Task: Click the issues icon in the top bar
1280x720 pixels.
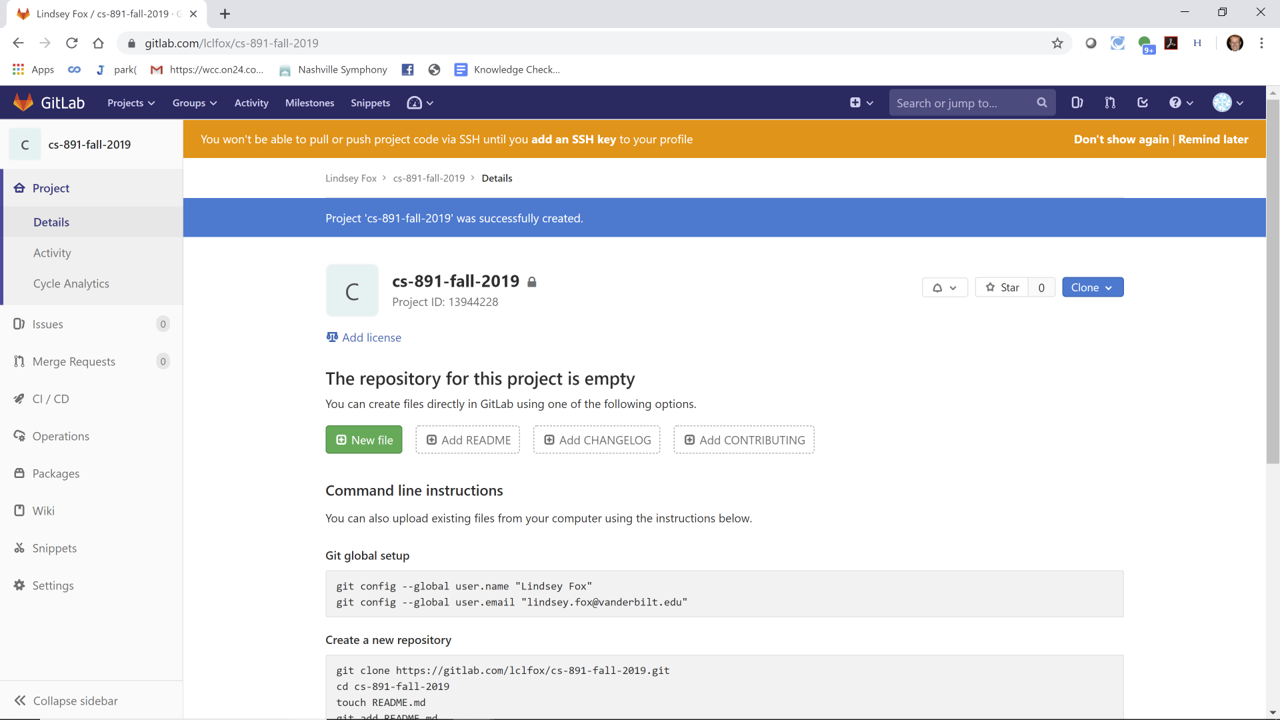Action: click(1077, 102)
